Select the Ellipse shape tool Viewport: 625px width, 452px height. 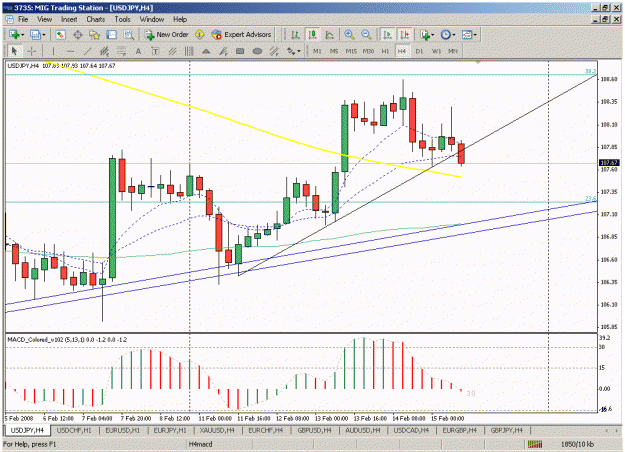point(257,51)
